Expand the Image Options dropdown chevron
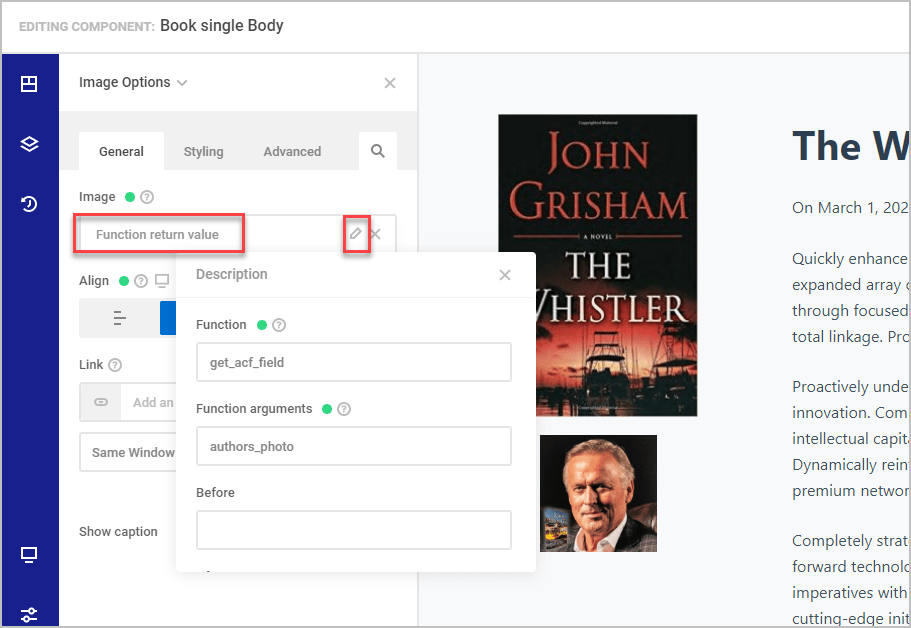 (x=182, y=83)
